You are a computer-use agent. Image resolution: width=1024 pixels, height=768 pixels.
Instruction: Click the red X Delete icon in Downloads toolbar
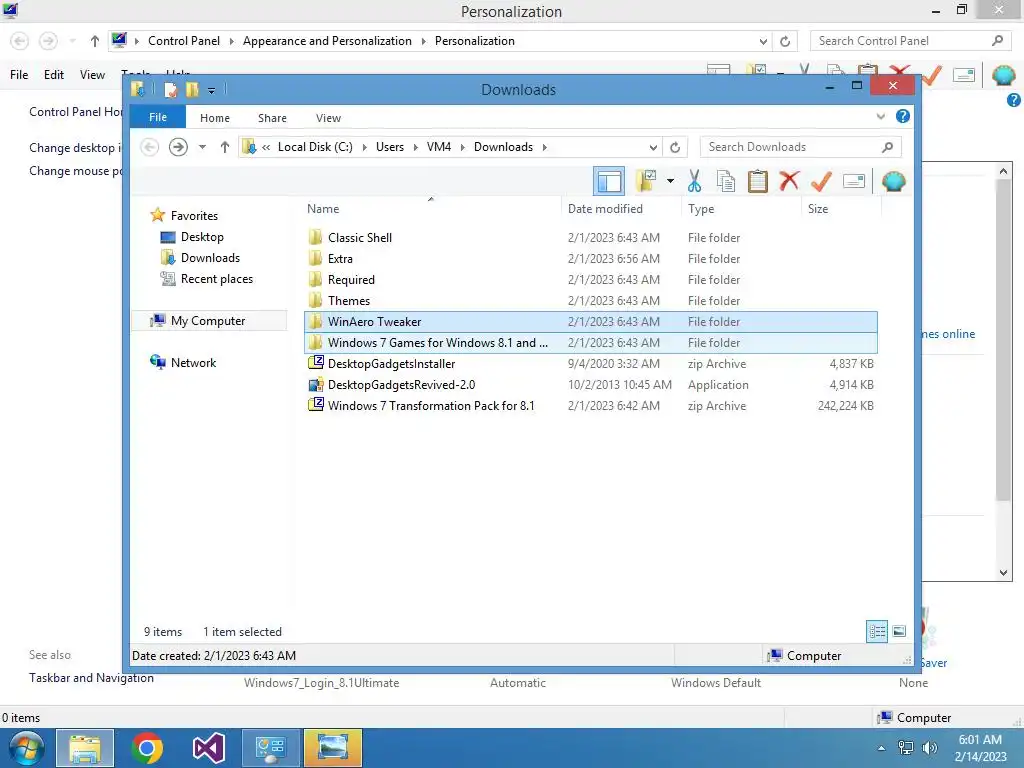[x=789, y=180]
